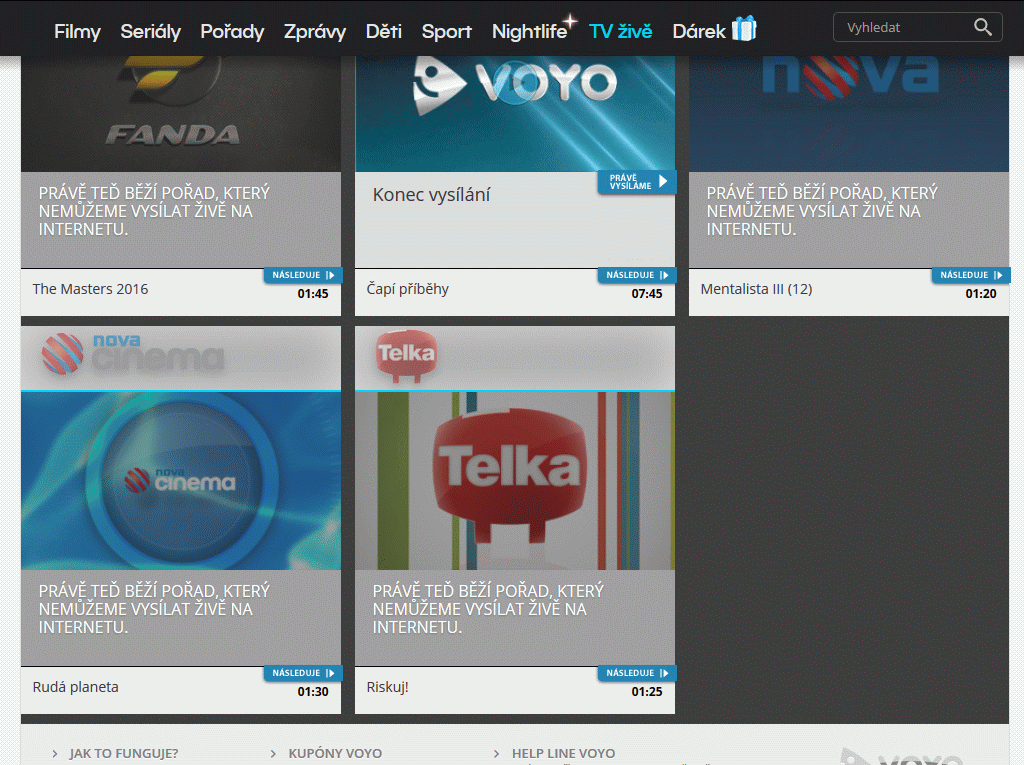Open nova cinema channel preview image
The width and height of the screenshot is (1024, 765).
pos(181,481)
